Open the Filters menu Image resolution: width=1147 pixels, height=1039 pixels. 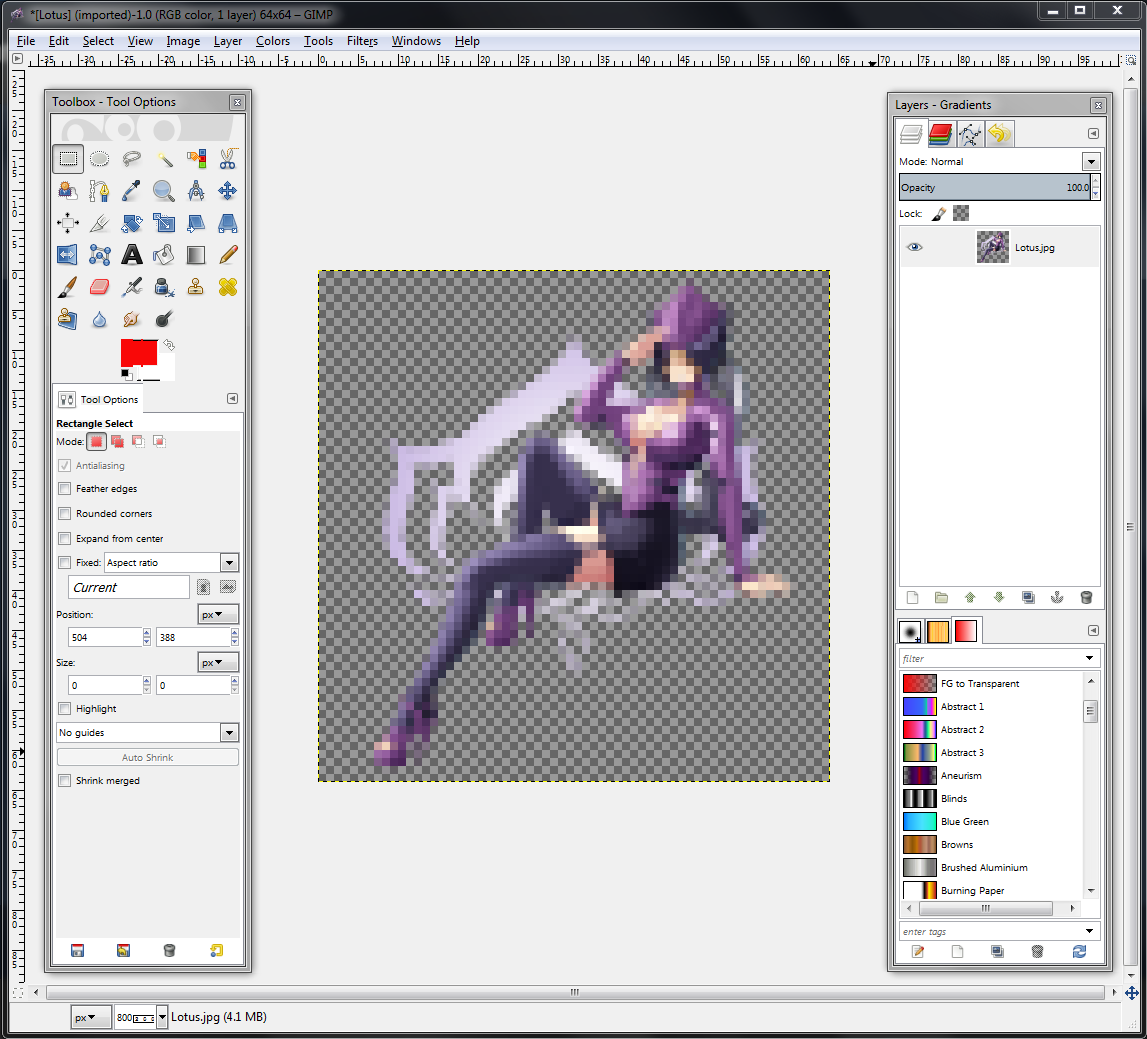point(362,41)
